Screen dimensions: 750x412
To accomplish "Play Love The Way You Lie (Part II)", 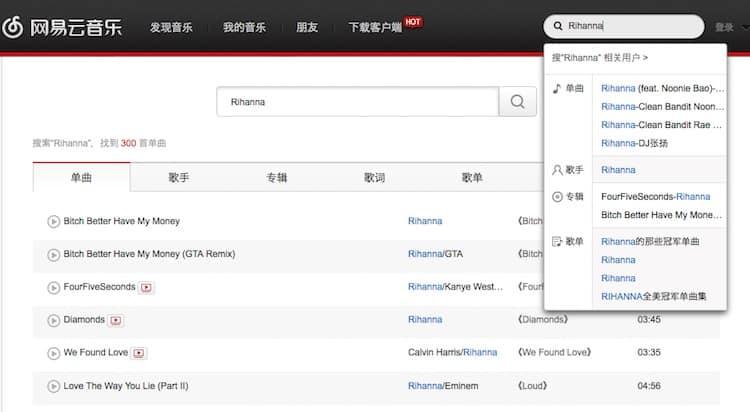I will click(x=54, y=386).
